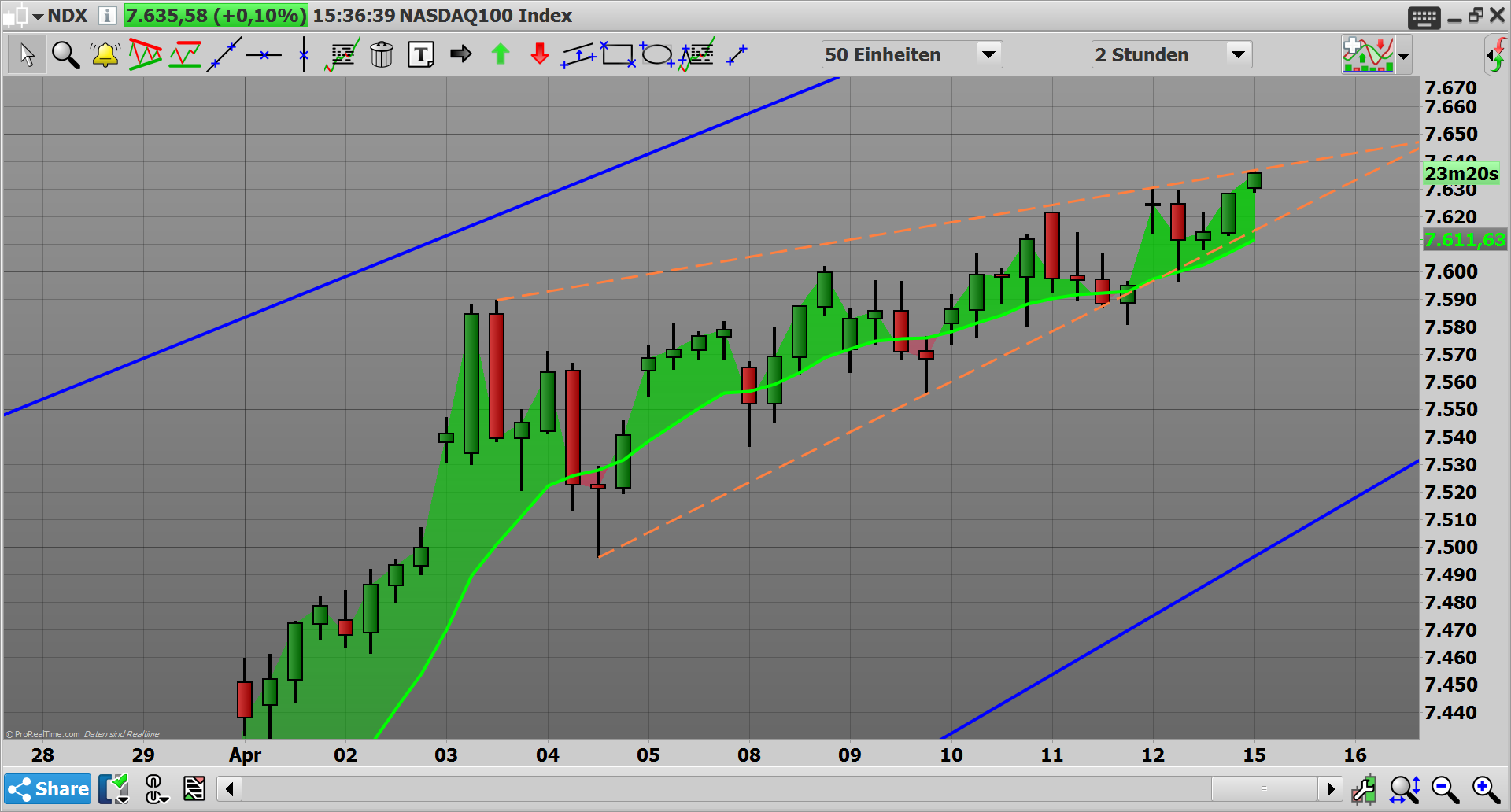Viewport: 1511px width, 812px height.
Task: Click the horizontal scrollbar thumb
Action: coord(1264,788)
